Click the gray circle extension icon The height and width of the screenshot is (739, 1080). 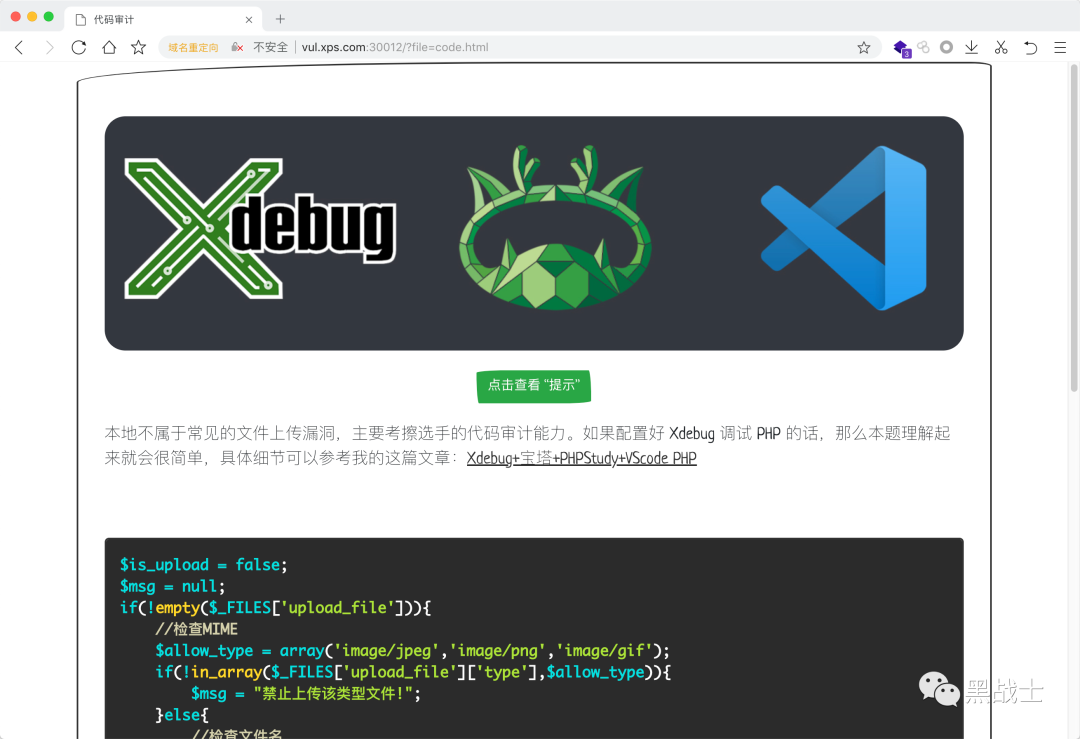(946, 48)
